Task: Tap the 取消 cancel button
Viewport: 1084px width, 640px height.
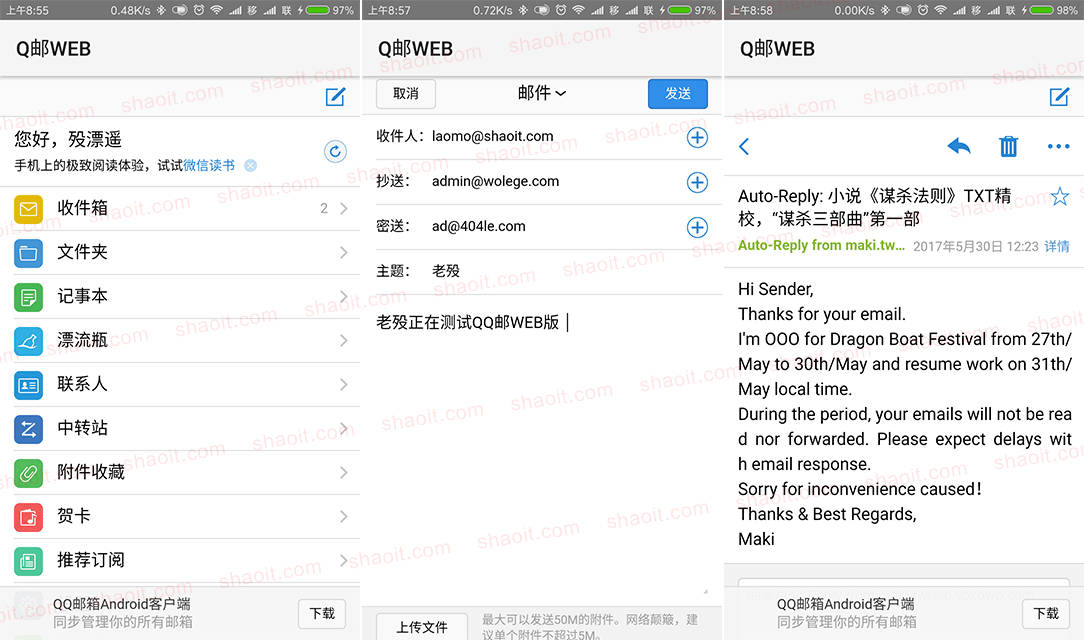Action: (x=406, y=93)
